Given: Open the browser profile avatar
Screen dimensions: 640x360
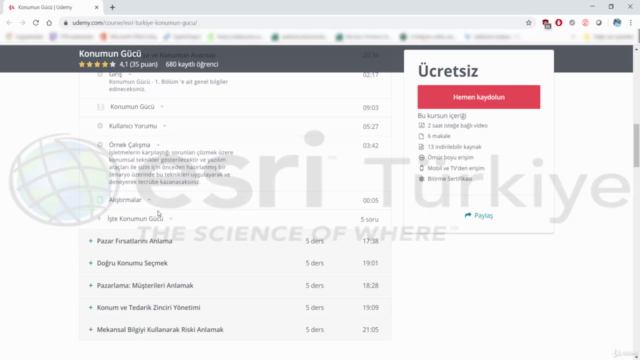Looking at the screenshot, I should (617, 23).
